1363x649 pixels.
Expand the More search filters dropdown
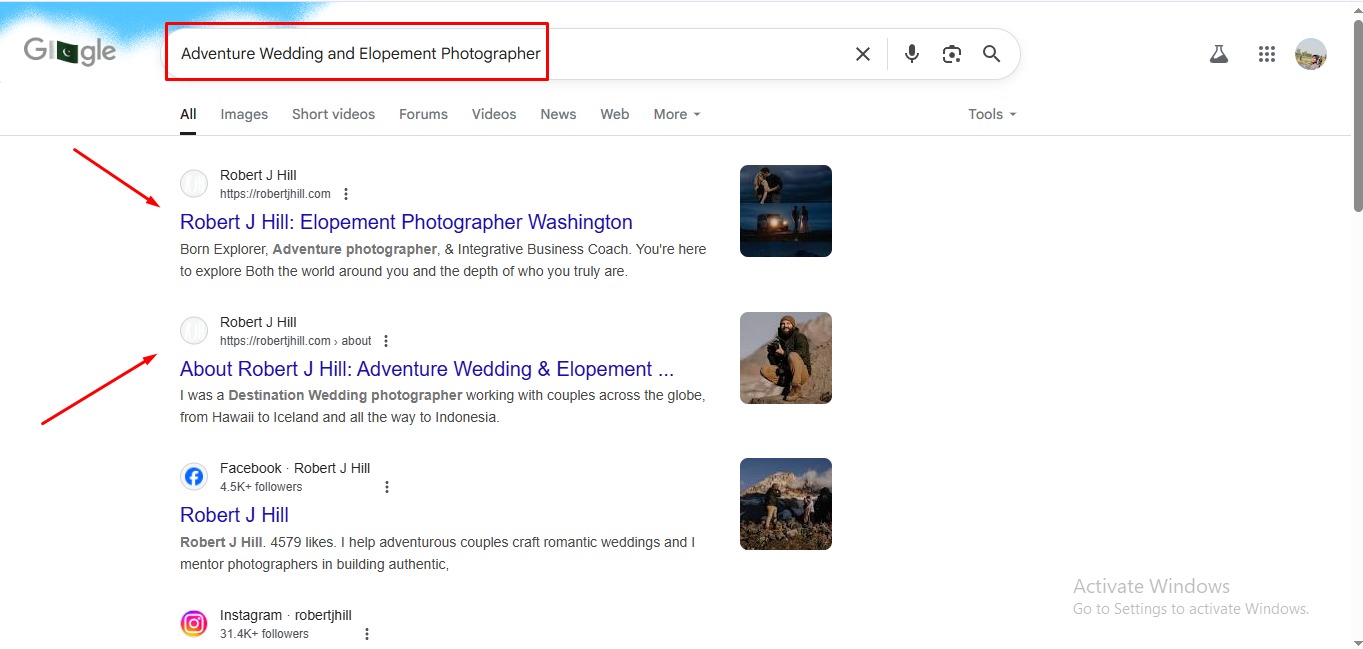[x=676, y=114]
